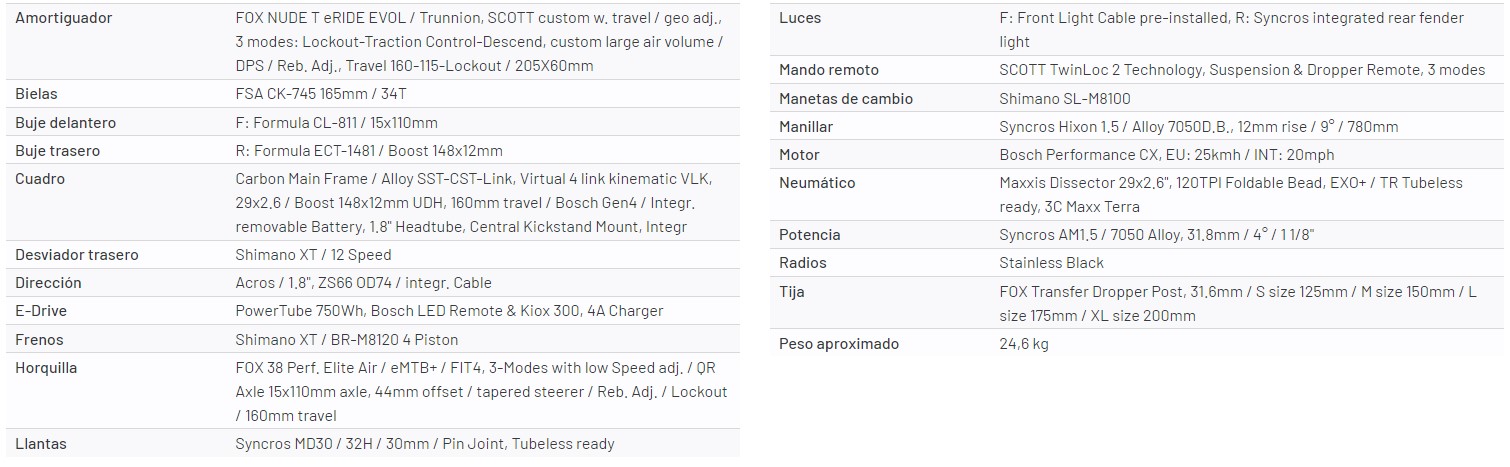
Task: Select the Shimano XT 12 Speed value
Action: coord(313,255)
